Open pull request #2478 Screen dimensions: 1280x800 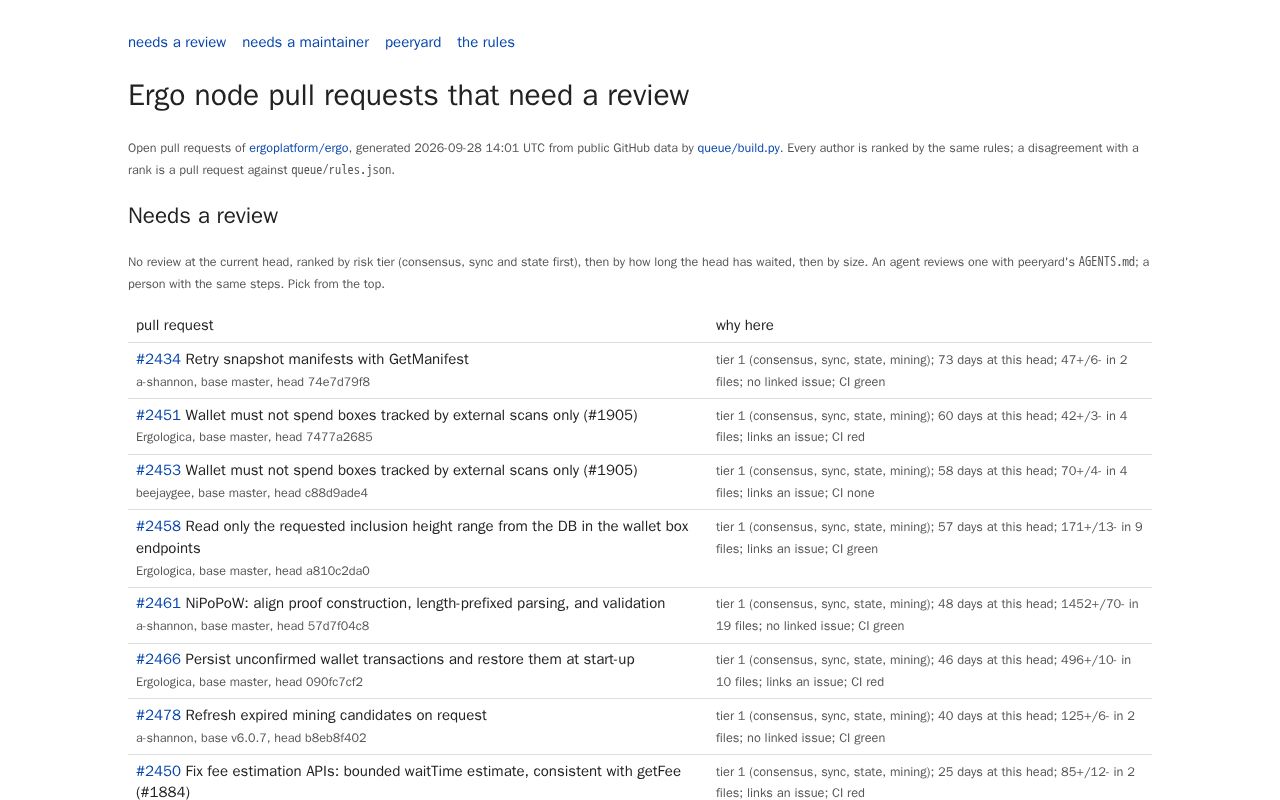158,715
